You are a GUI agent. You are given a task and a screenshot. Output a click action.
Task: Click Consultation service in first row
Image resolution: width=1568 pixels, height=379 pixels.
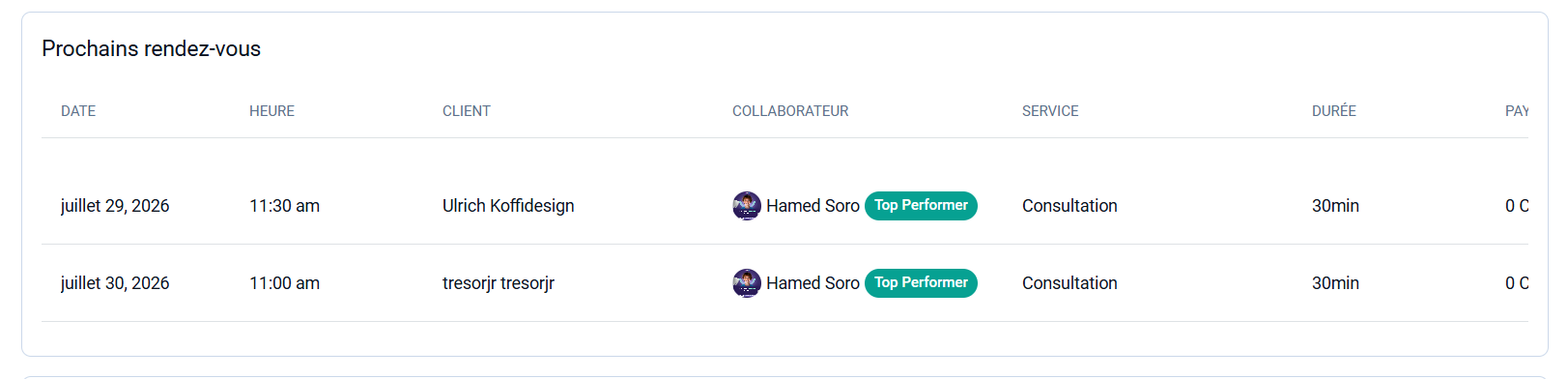[x=1069, y=206]
